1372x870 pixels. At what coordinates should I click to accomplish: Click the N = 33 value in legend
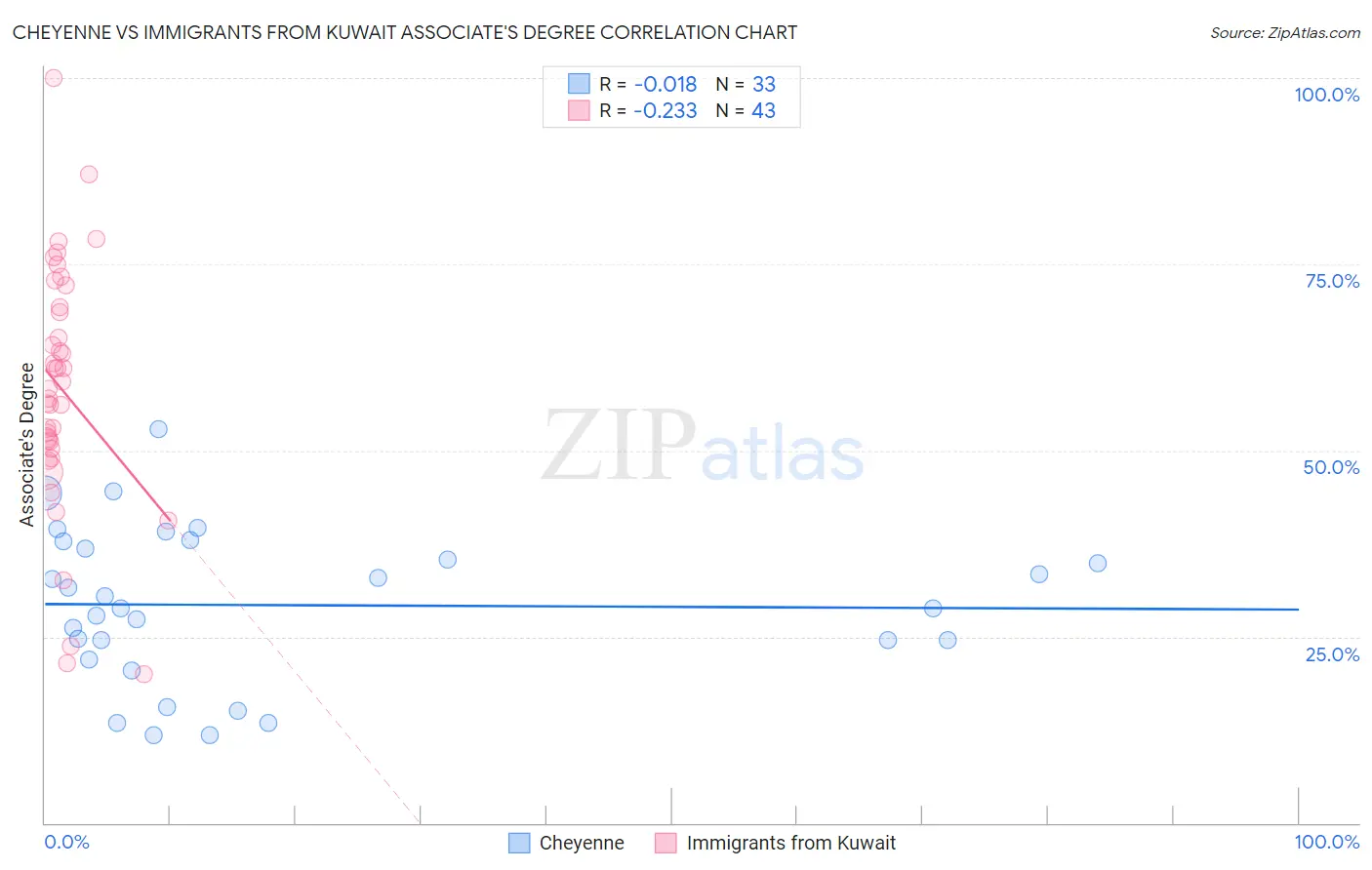[x=746, y=84]
